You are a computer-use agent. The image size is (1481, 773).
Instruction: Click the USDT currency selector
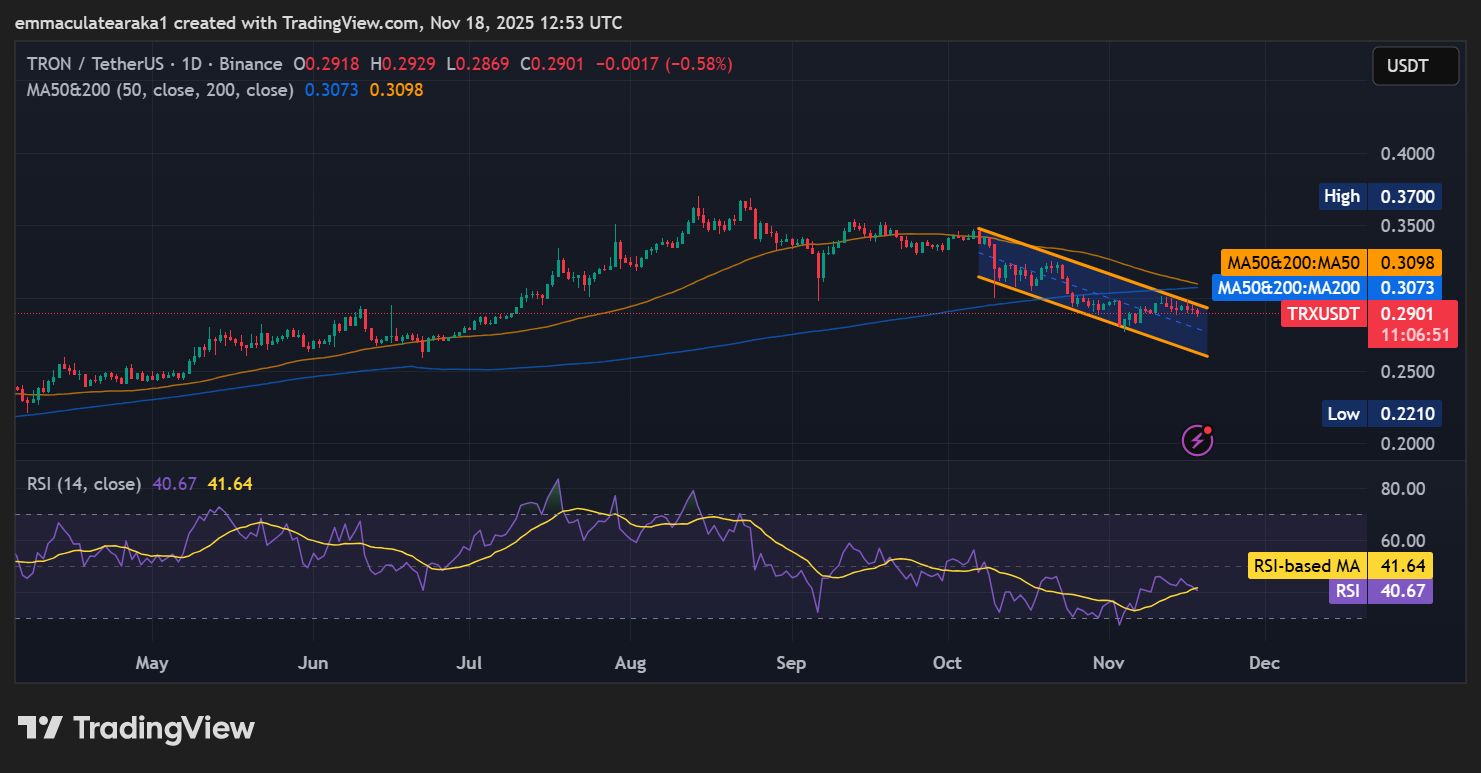[1416, 65]
